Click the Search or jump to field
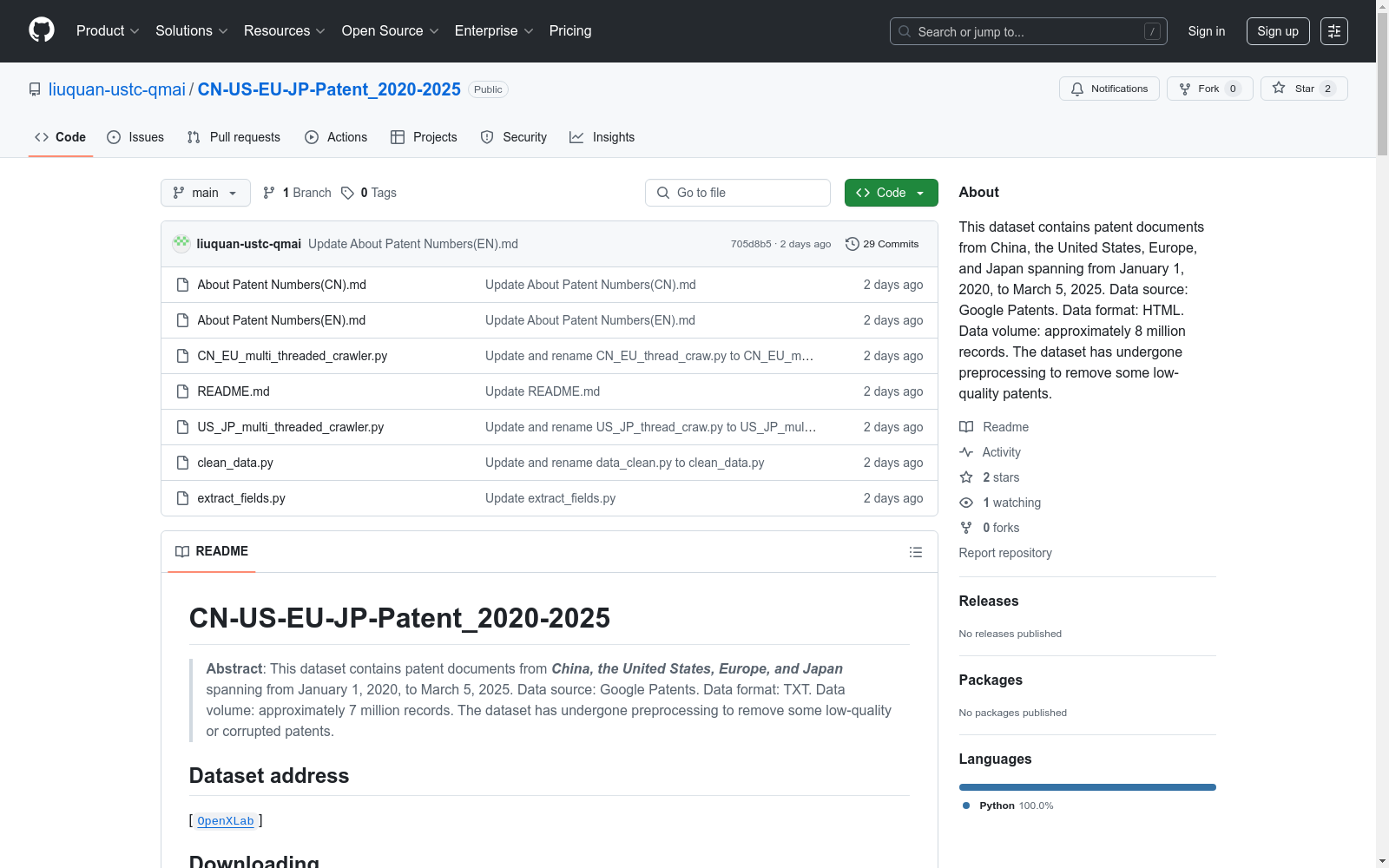 click(1029, 31)
